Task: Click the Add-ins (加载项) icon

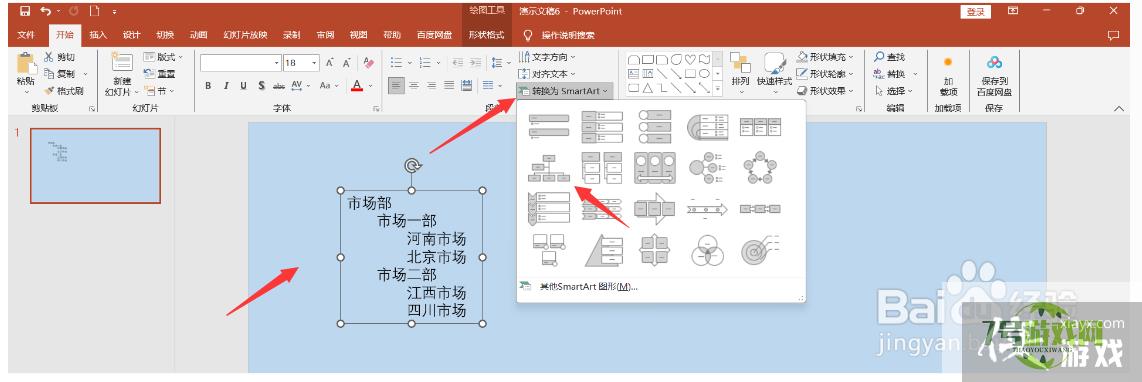Action: [948, 63]
